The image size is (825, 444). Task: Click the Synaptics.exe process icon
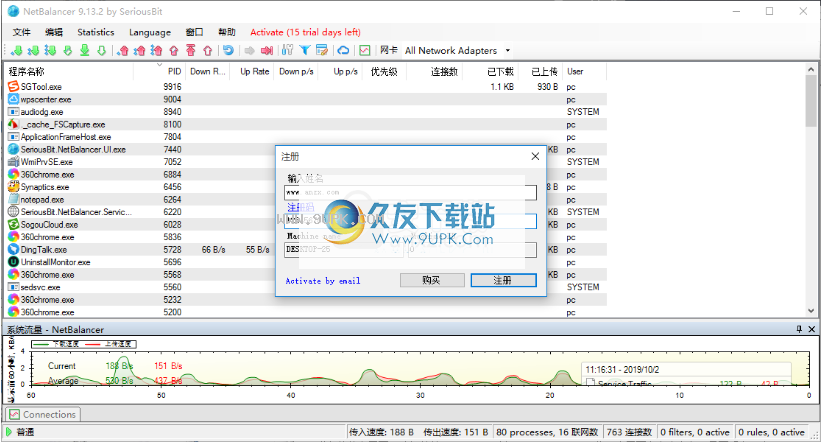[x=13, y=187]
